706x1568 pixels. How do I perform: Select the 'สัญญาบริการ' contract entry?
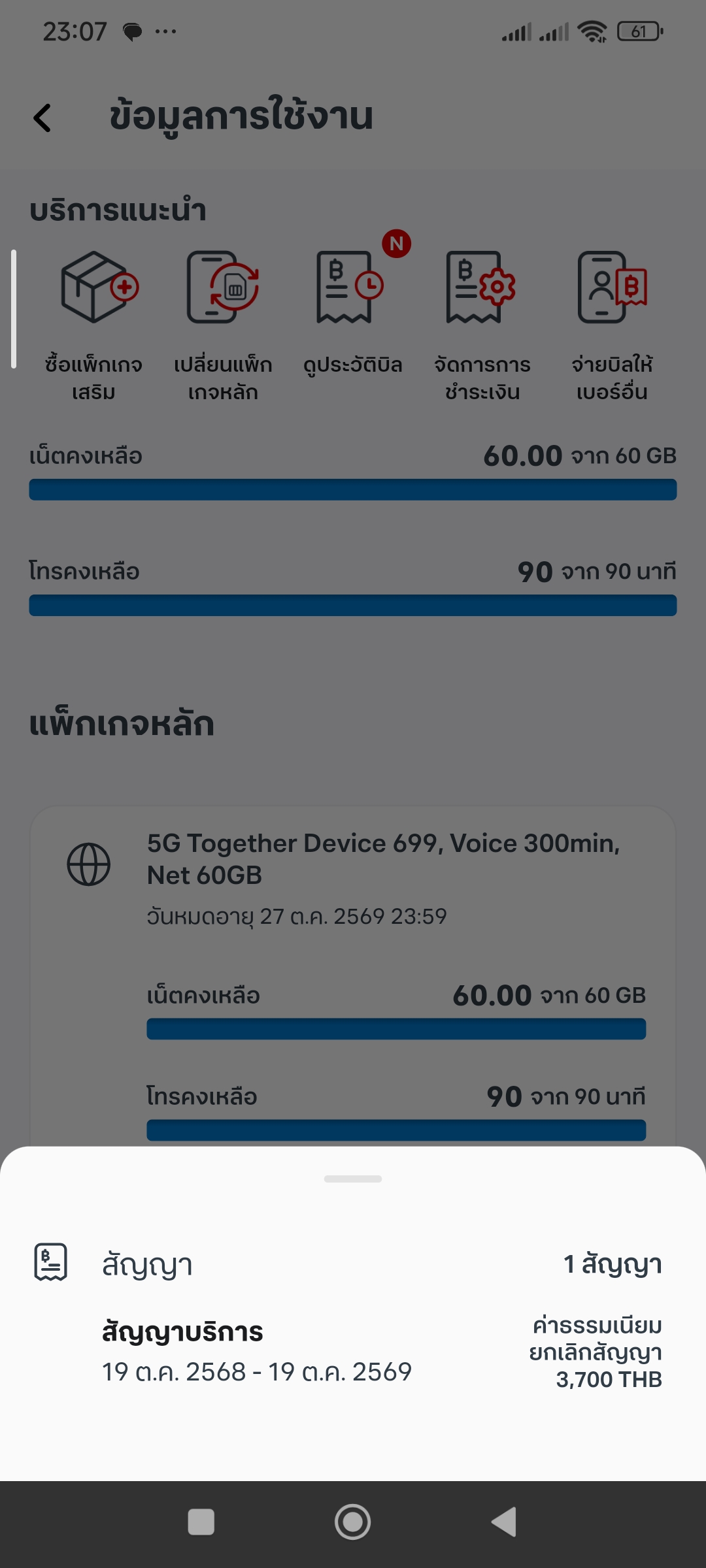coord(183,1331)
